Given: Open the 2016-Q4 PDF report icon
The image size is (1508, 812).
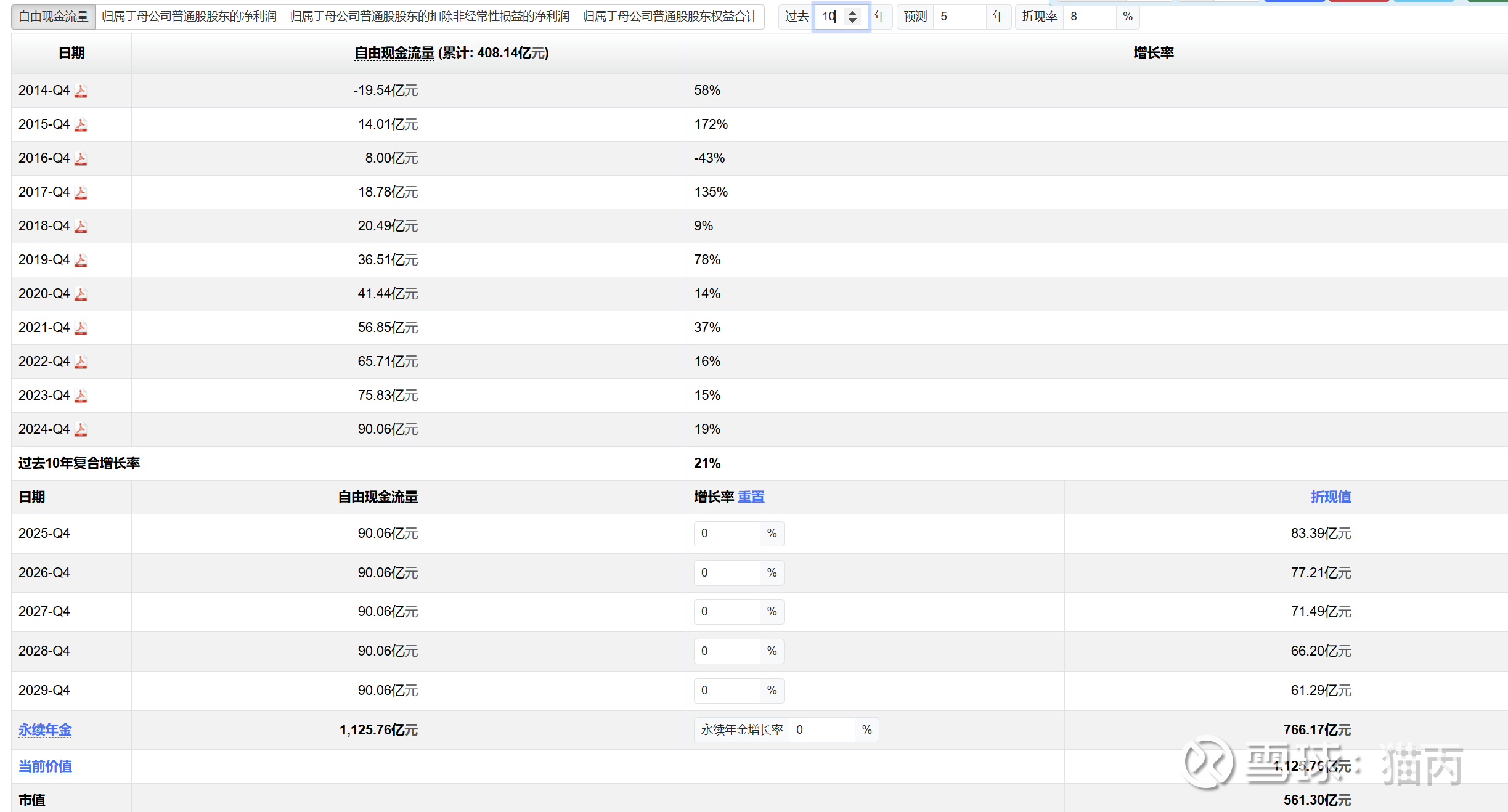Looking at the screenshot, I should click(81, 159).
